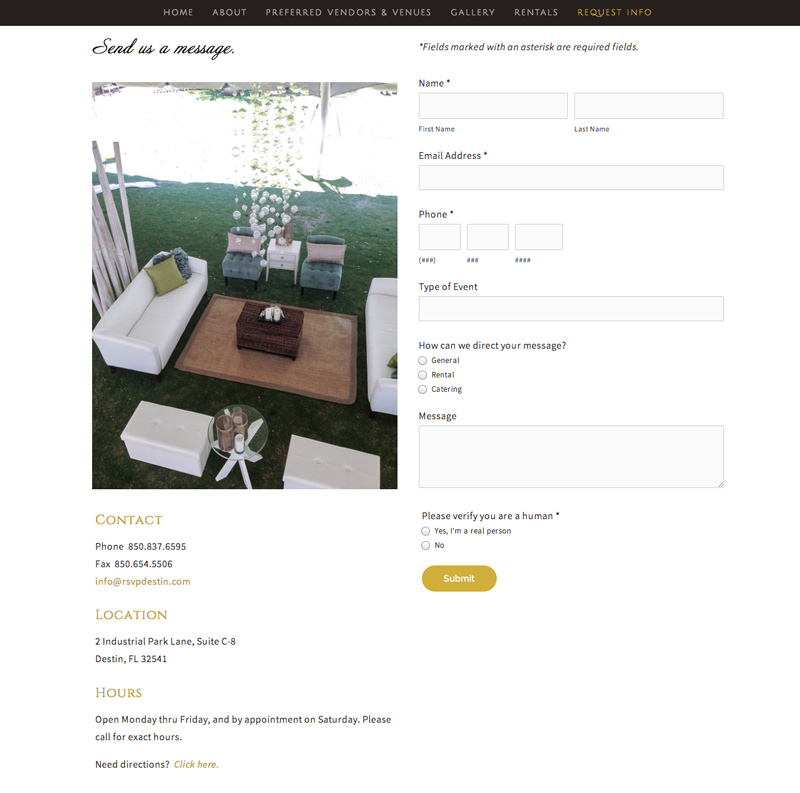Open the Home menu item
Image resolution: width=800 pixels, height=793 pixels.
pyautogui.click(x=178, y=12)
